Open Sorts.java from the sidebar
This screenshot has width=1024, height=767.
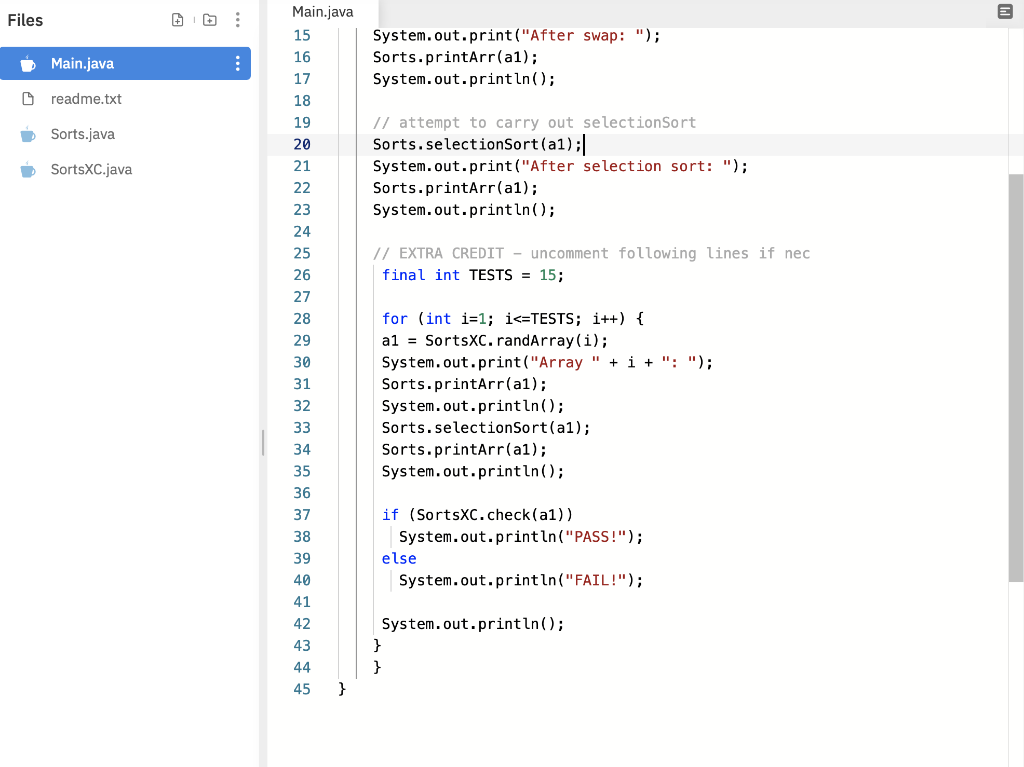83,134
